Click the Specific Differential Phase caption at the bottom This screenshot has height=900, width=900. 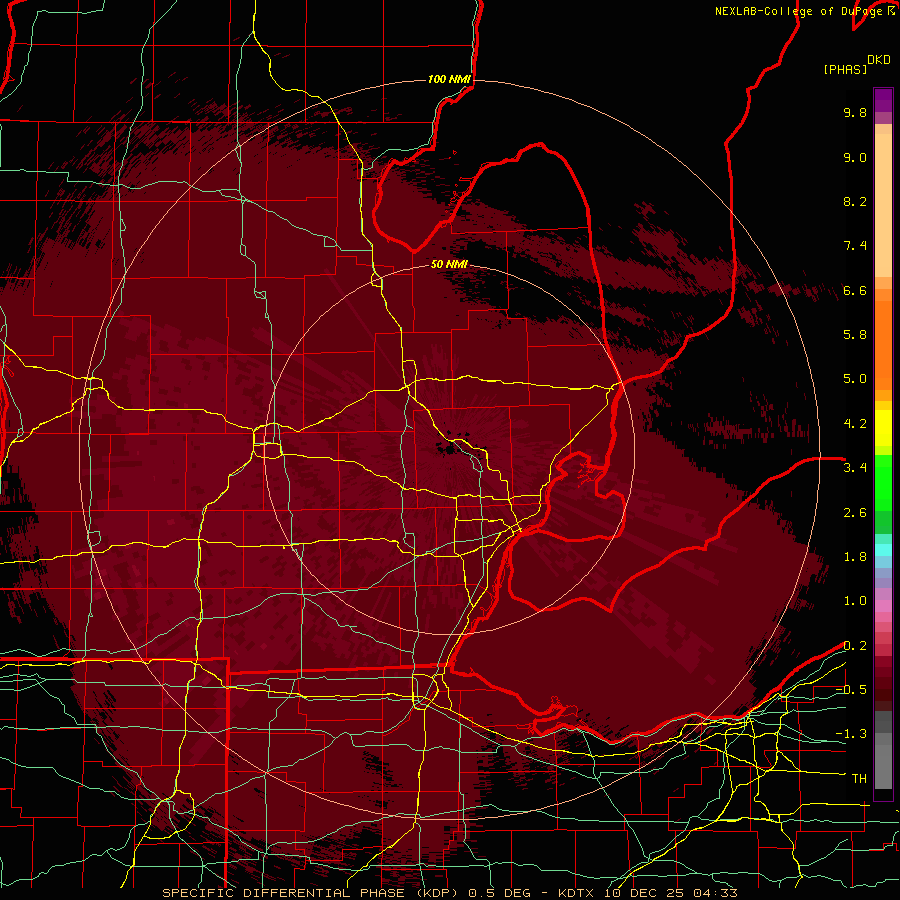(449, 893)
